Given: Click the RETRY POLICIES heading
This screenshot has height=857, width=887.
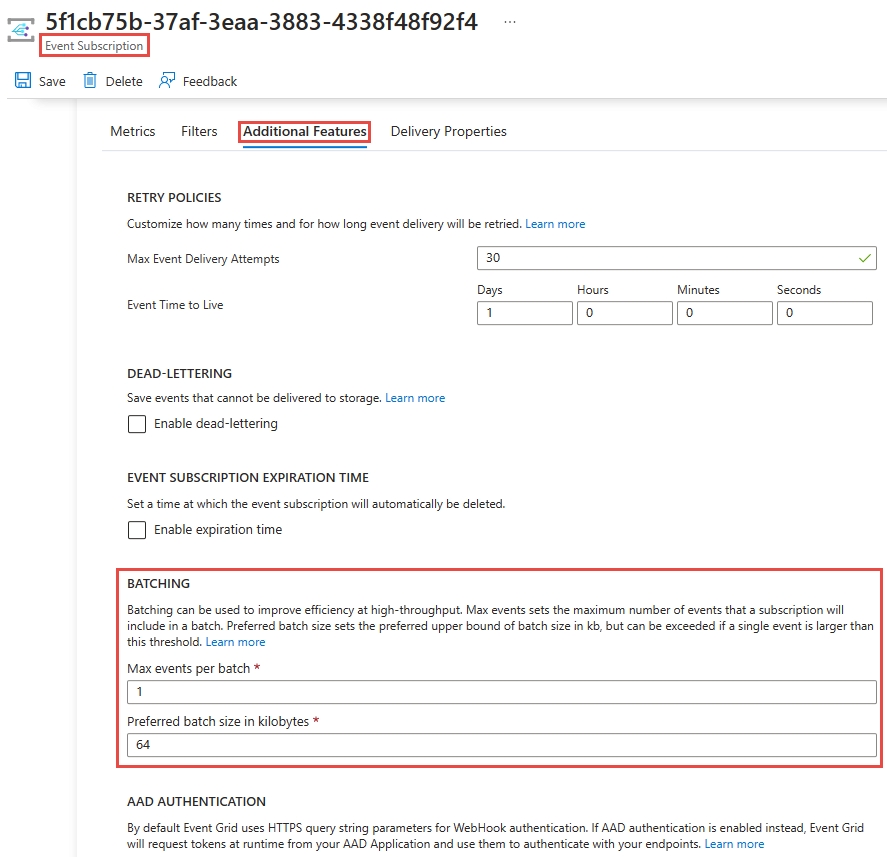Looking at the screenshot, I should [x=174, y=197].
